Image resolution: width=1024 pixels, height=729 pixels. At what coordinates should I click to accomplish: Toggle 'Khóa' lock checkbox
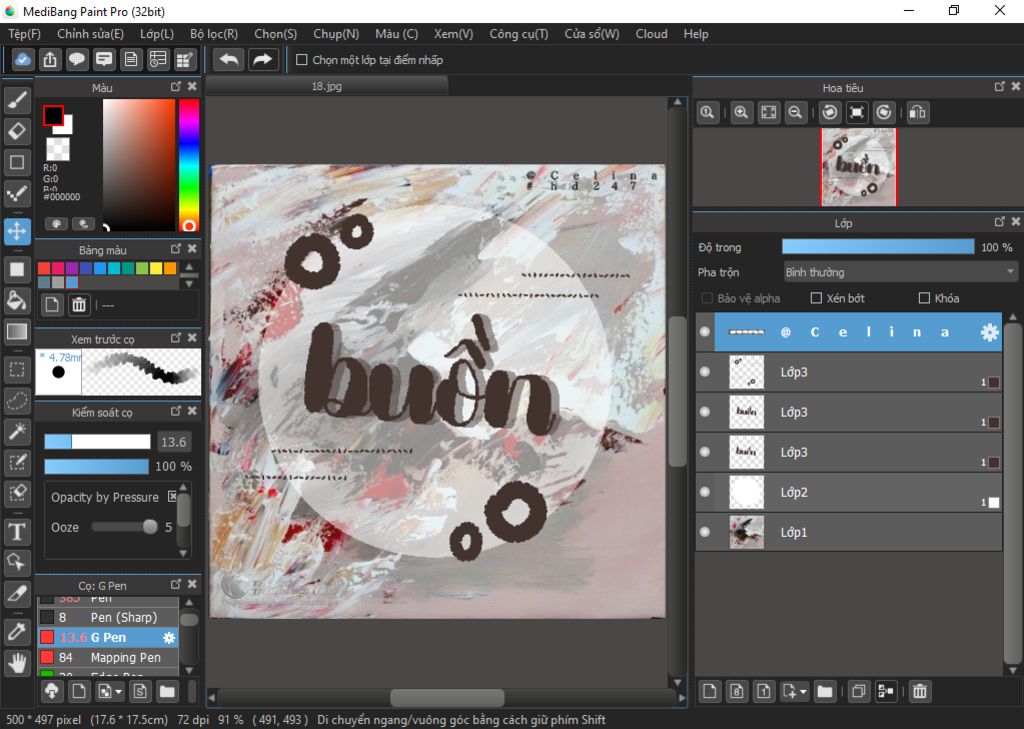924,298
